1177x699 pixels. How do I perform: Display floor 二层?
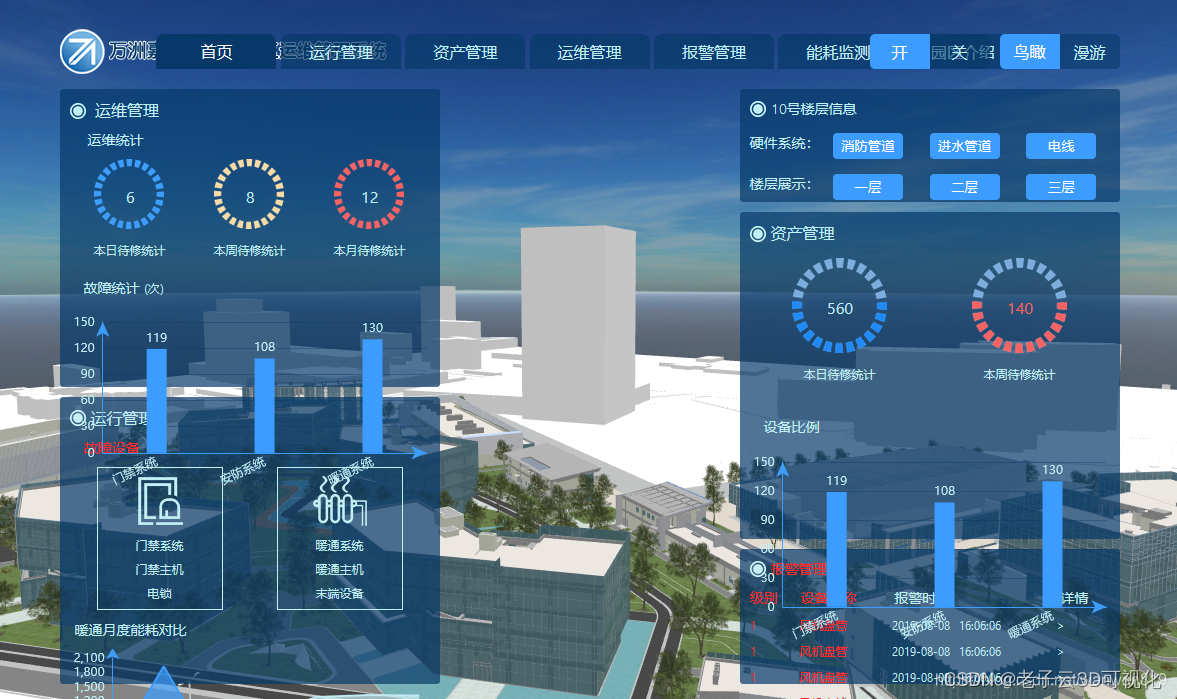pos(965,187)
